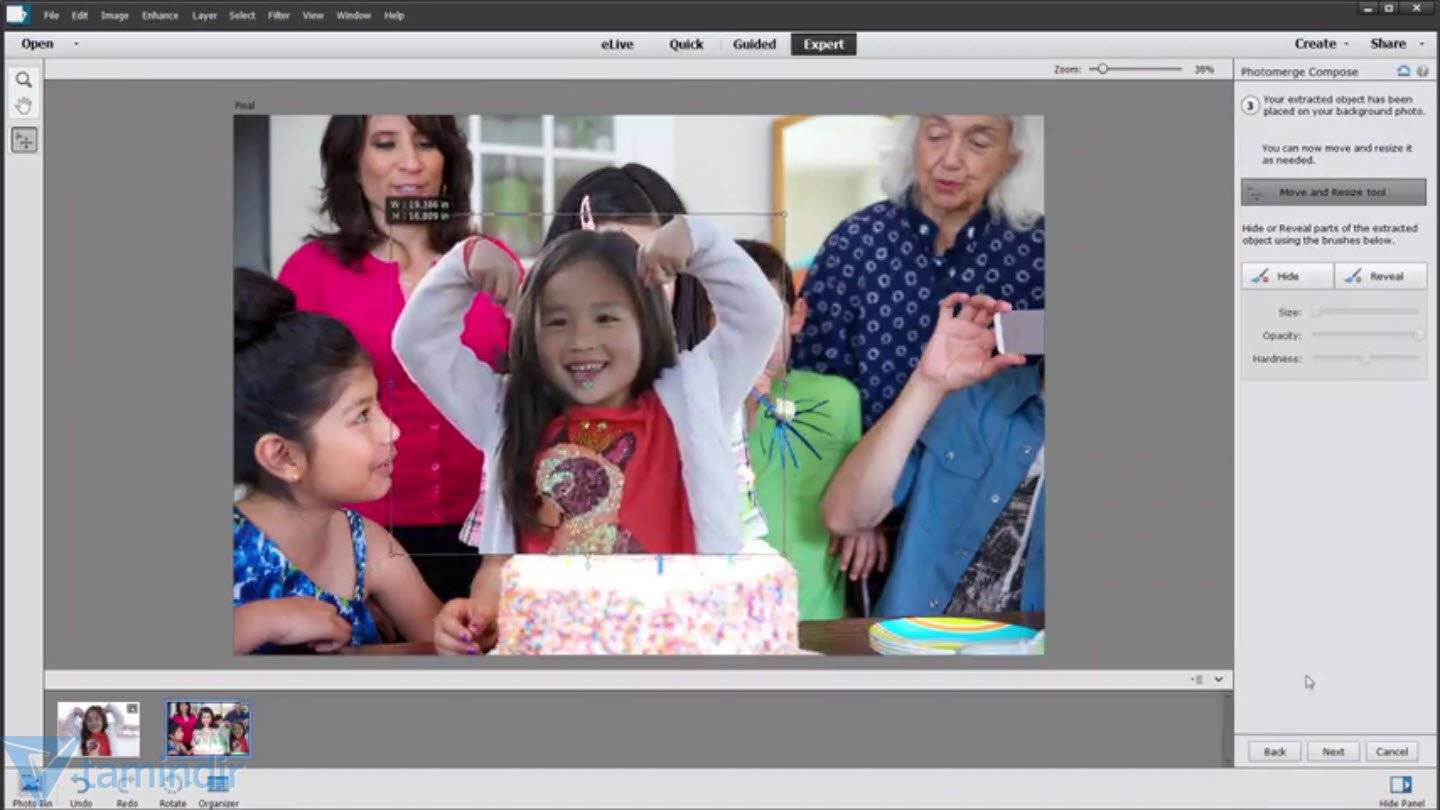Select the Move tool in the toolbox
Image resolution: width=1440 pixels, height=810 pixels.
pos(24,140)
